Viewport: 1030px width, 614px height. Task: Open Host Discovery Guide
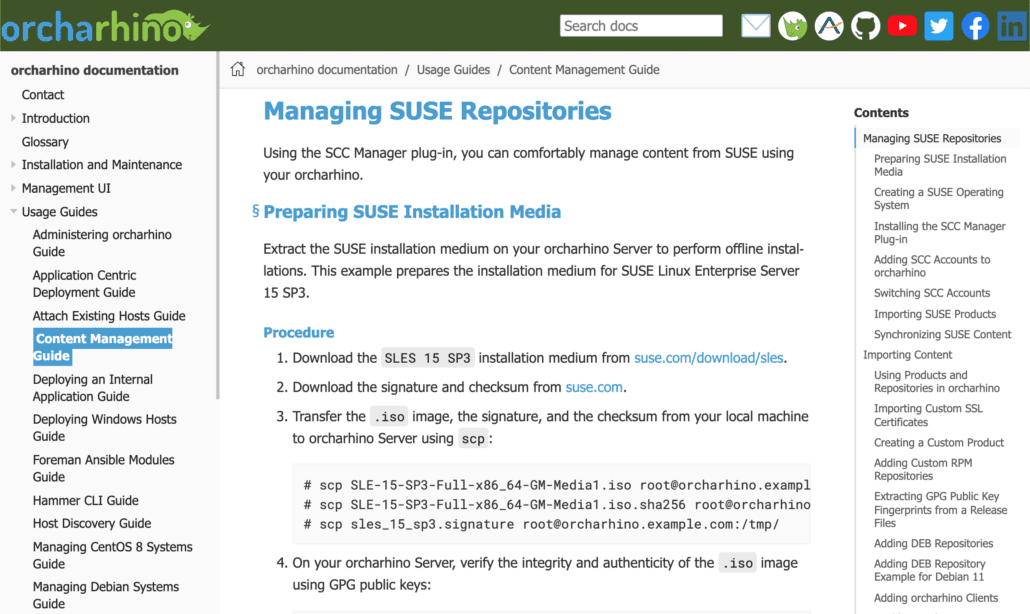coord(92,523)
